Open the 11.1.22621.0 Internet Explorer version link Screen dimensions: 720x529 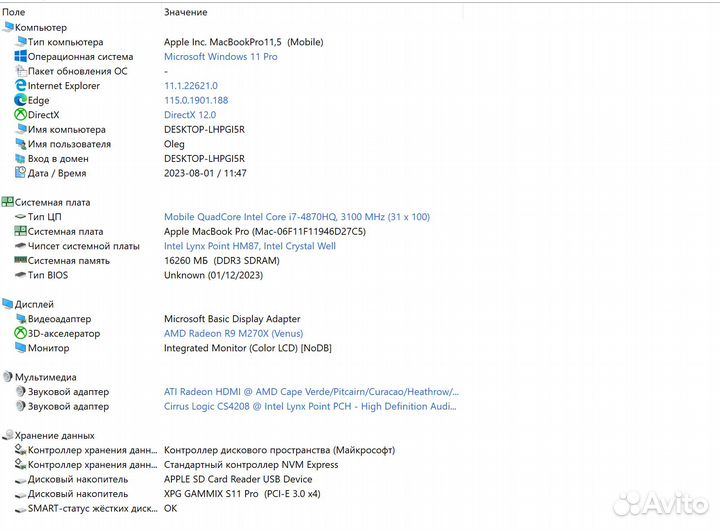[x=191, y=85]
